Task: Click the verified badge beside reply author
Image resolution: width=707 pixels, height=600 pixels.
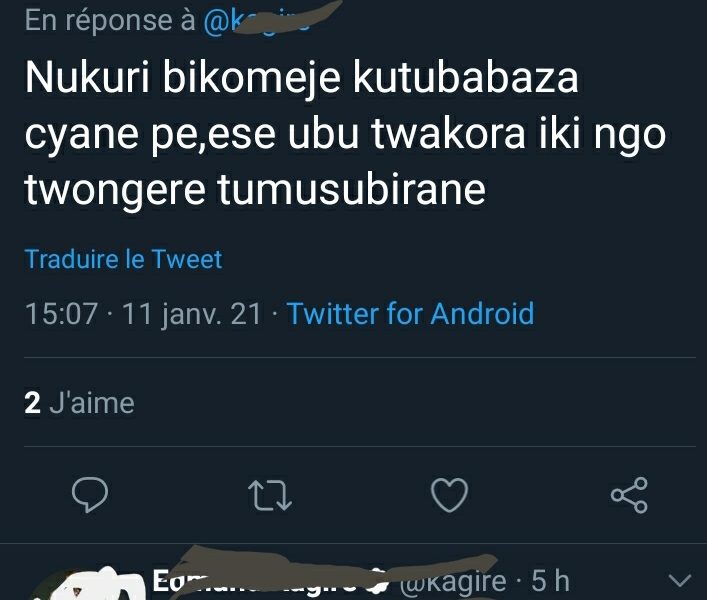Action: pyautogui.click(x=380, y=581)
